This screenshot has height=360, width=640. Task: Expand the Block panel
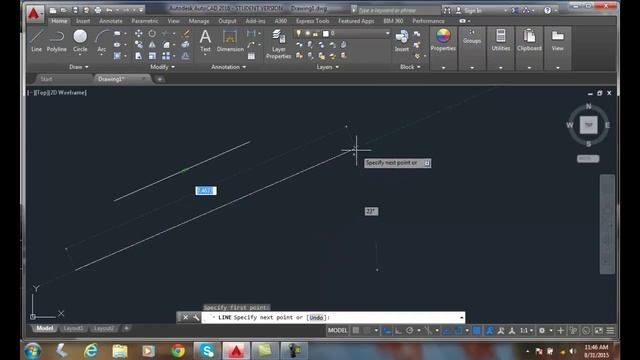[x=410, y=67]
